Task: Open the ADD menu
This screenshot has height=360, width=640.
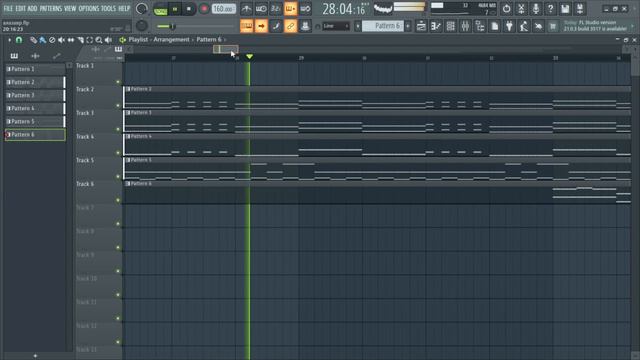Action: (x=32, y=8)
